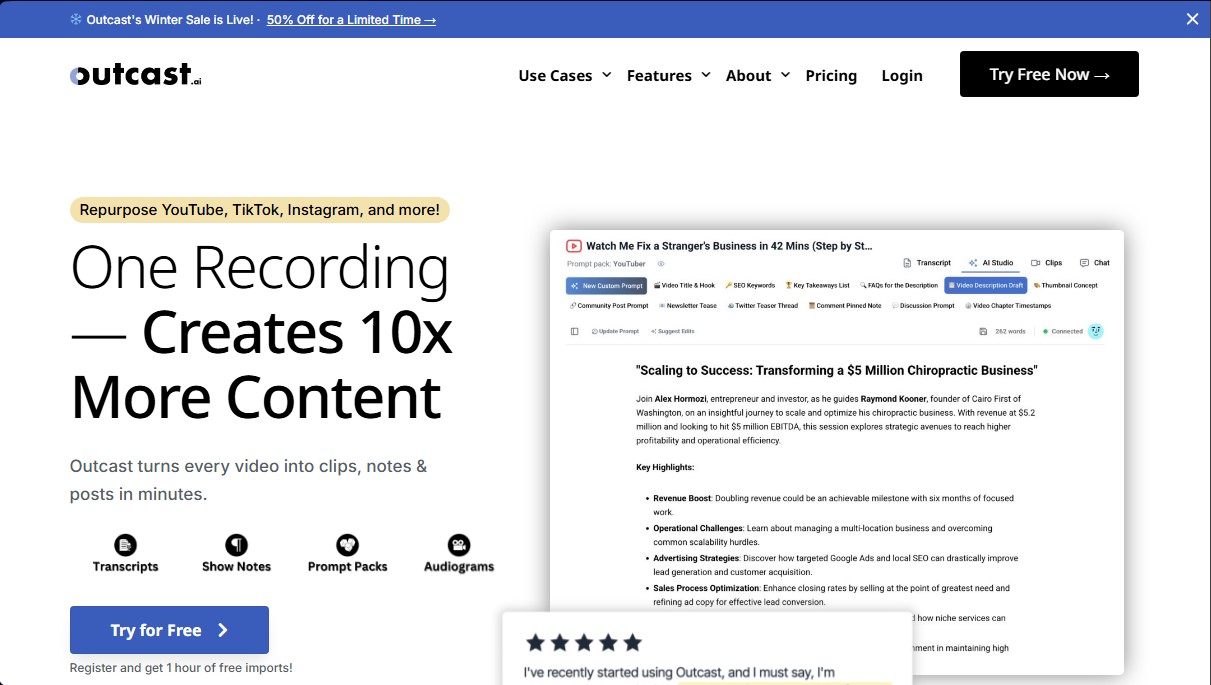Screen dimensions: 1211x685
Task: Click the Audiograms feature icon
Action: point(459,545)
